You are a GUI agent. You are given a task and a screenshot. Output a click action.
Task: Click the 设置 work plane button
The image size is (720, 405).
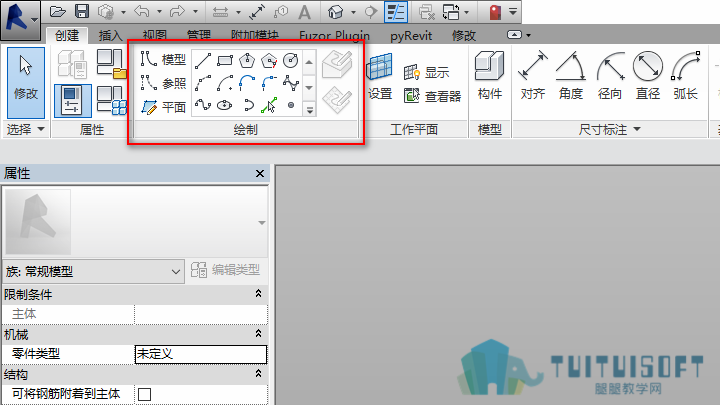(x=380, y=77)
